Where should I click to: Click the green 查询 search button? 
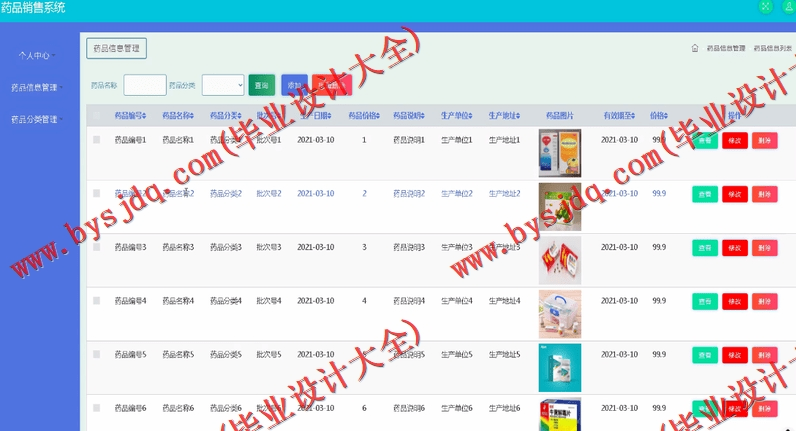[261, 85]
